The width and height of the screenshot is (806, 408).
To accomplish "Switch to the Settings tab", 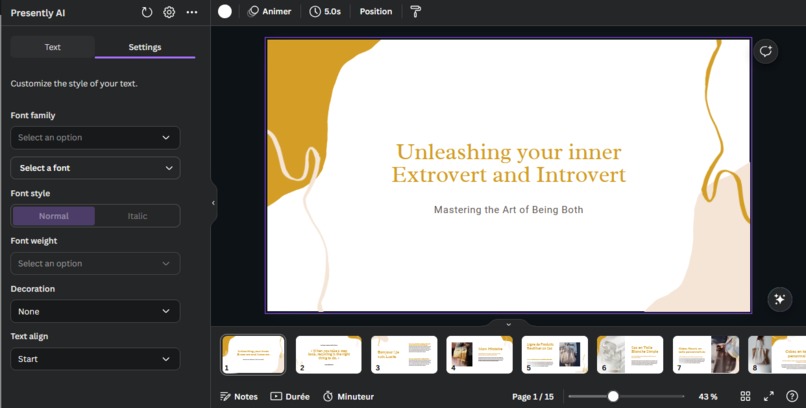I will (145, 47).
